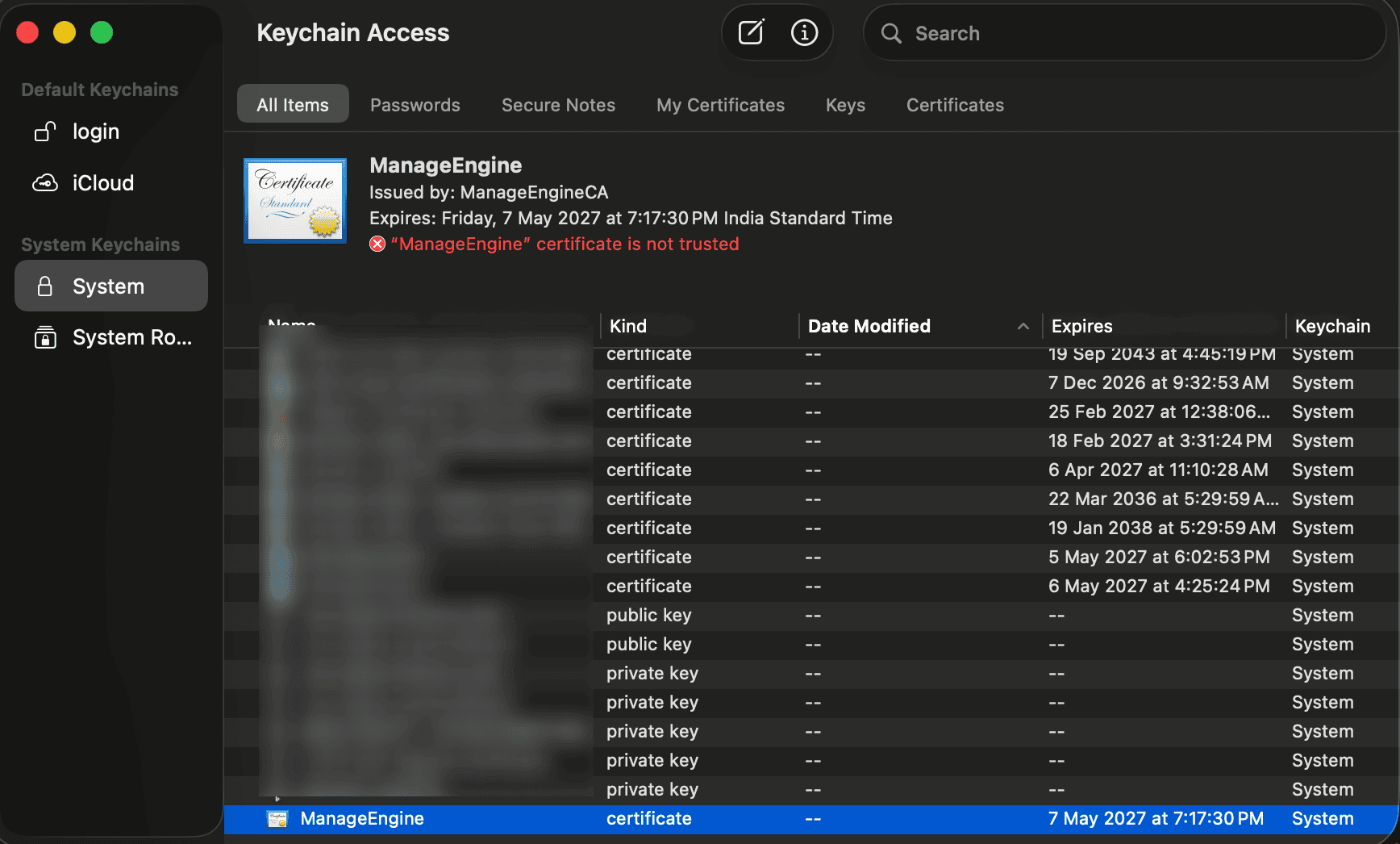This screenshot has height=844, width=1400.
Task: Click the yellow minimize window button
Action: pyautogui.click(x=65, y=32)
